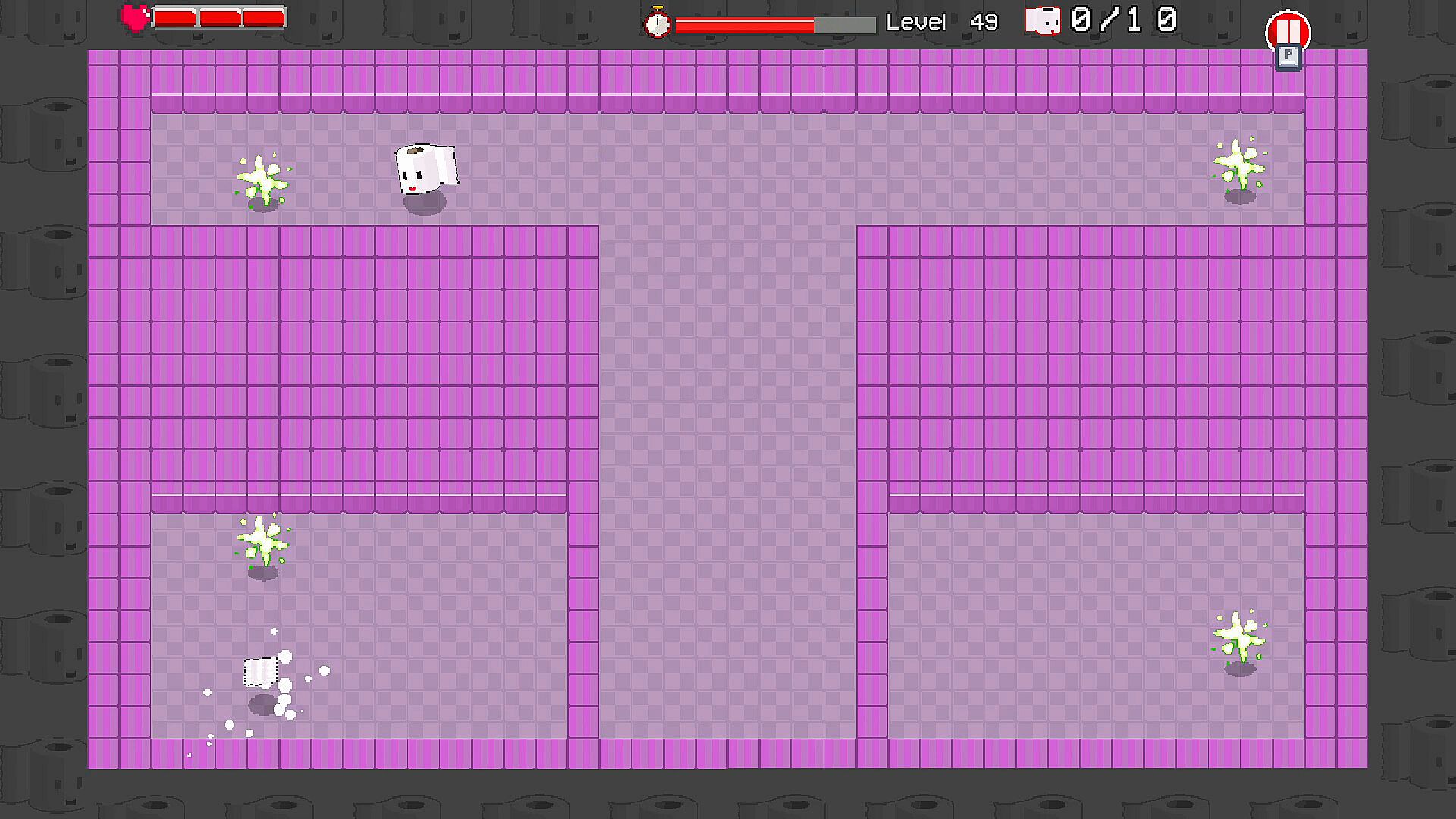
Task: Click the green splat in bottom-right room
Action: [x=1239, y=637]
